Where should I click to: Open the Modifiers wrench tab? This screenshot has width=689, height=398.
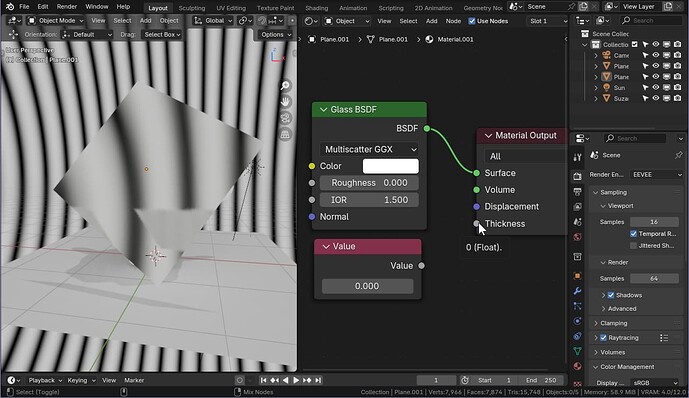tap(577, 291)
